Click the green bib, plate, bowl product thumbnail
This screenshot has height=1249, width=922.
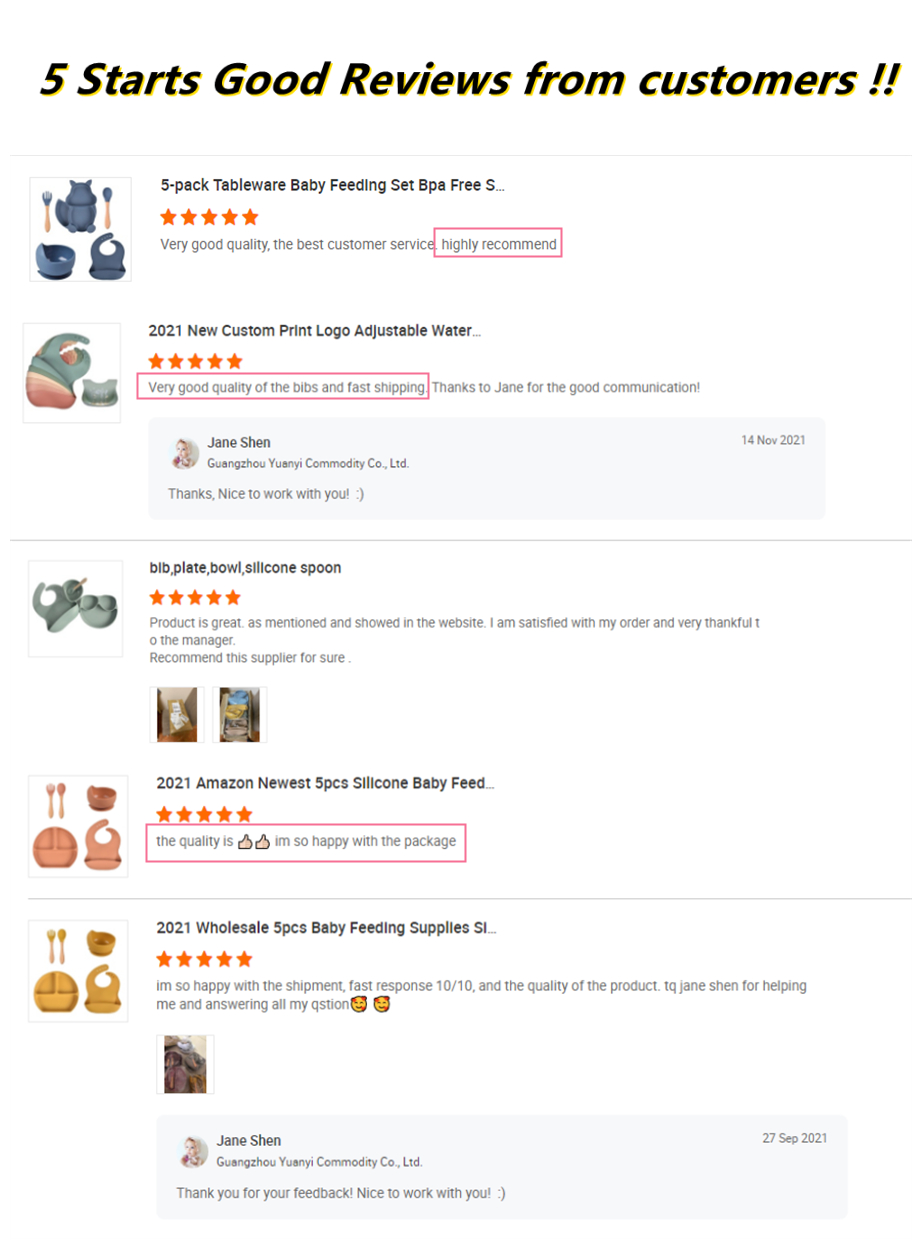(75, 607)
